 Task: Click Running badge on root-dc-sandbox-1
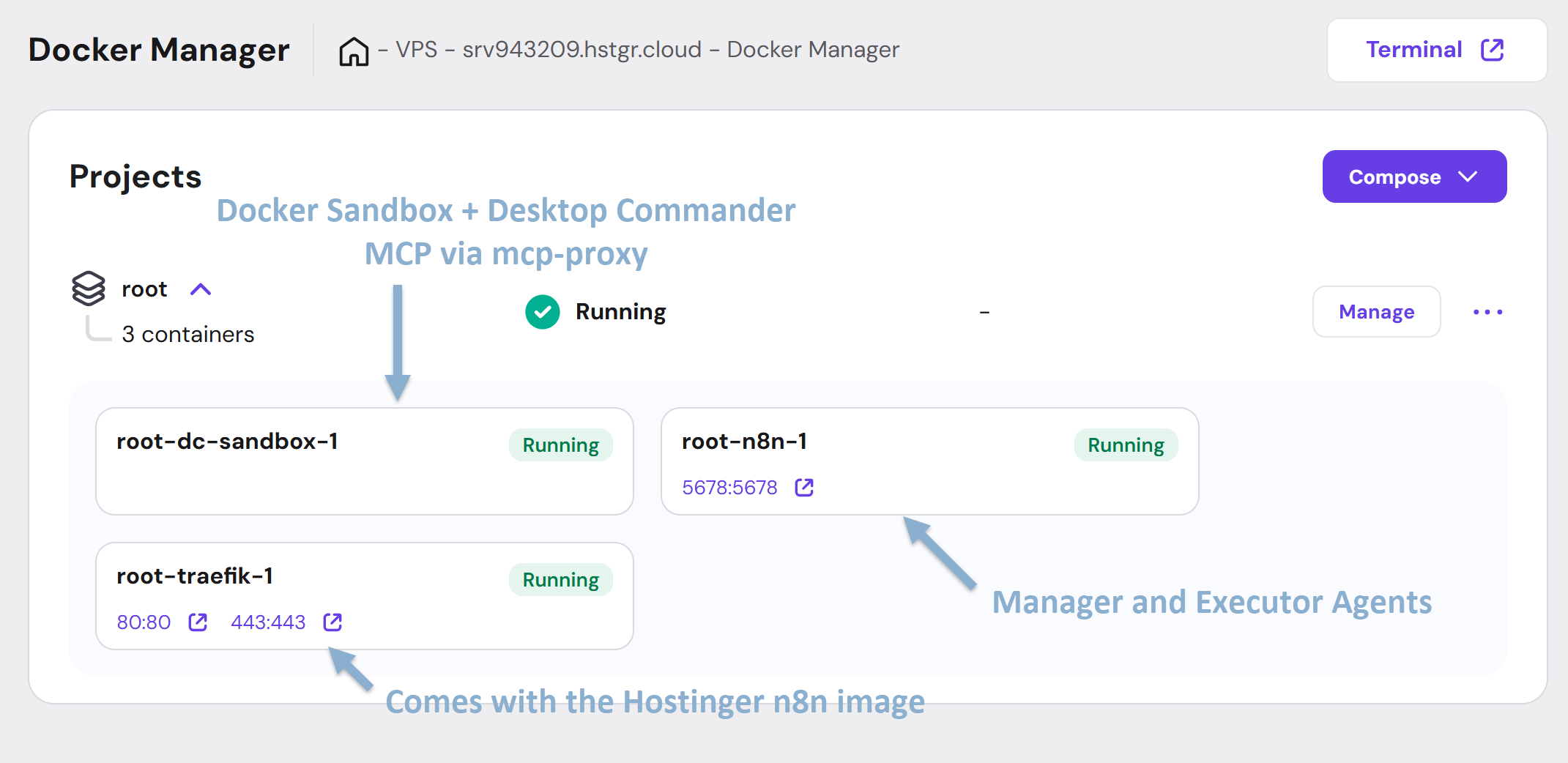pyautogui.click(x=561, y=445)
